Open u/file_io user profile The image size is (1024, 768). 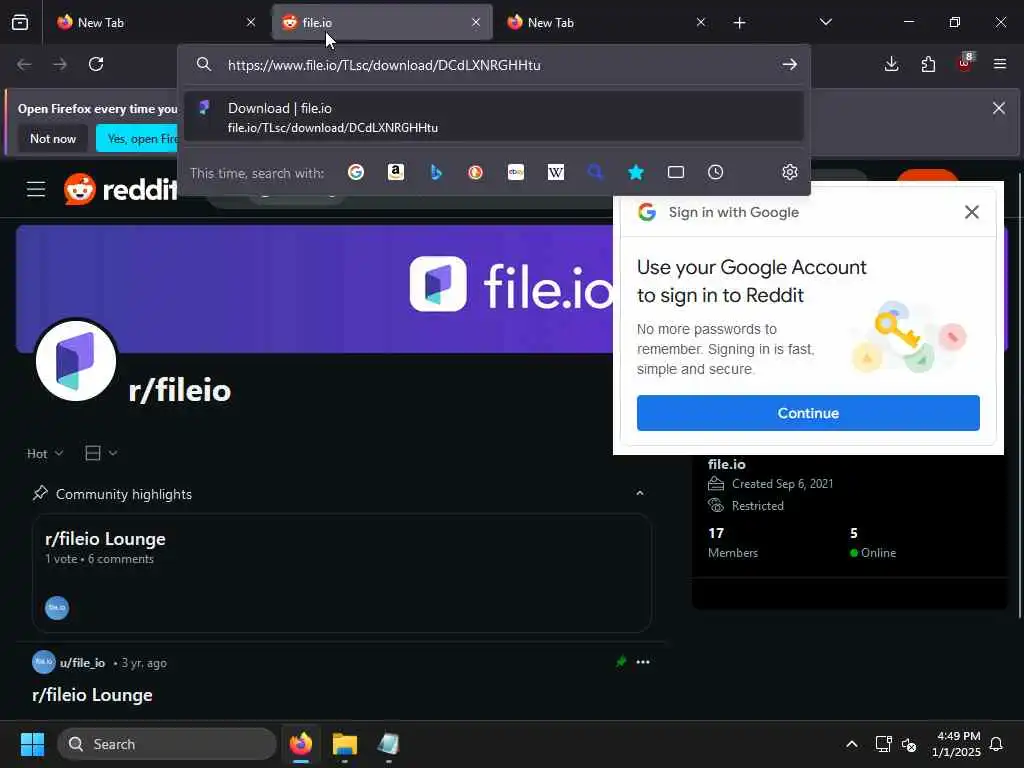[x=82, y=663]
